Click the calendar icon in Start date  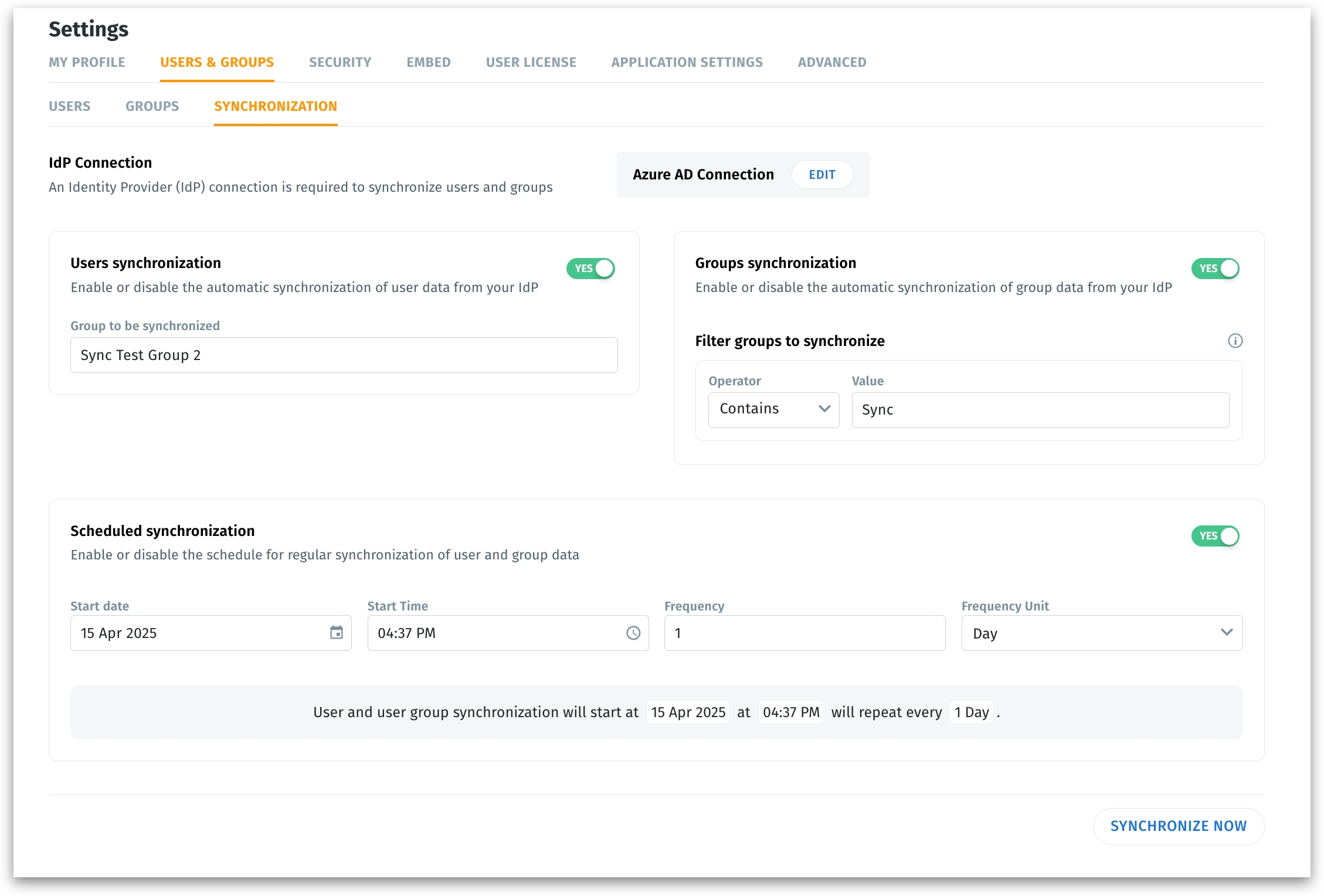coord(336,633)
